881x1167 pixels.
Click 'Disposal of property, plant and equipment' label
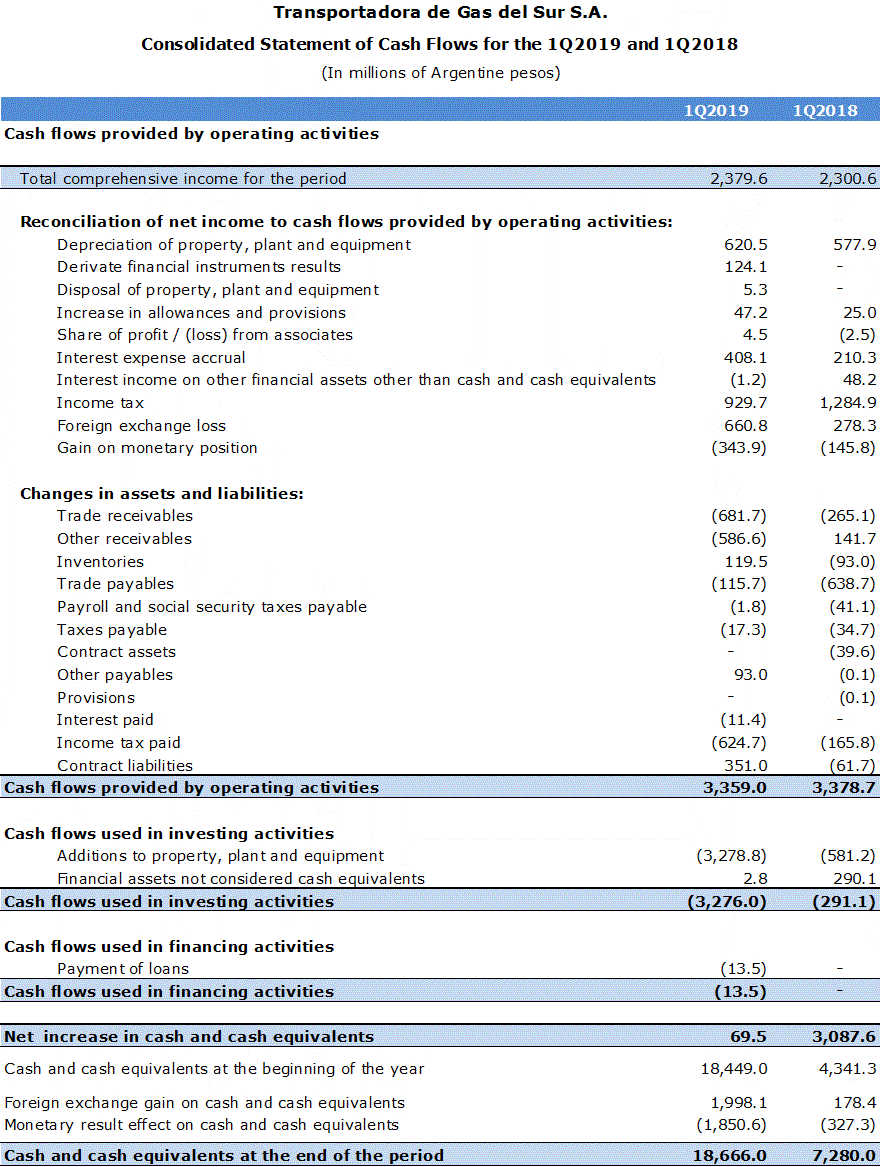[x=218, y=290]
